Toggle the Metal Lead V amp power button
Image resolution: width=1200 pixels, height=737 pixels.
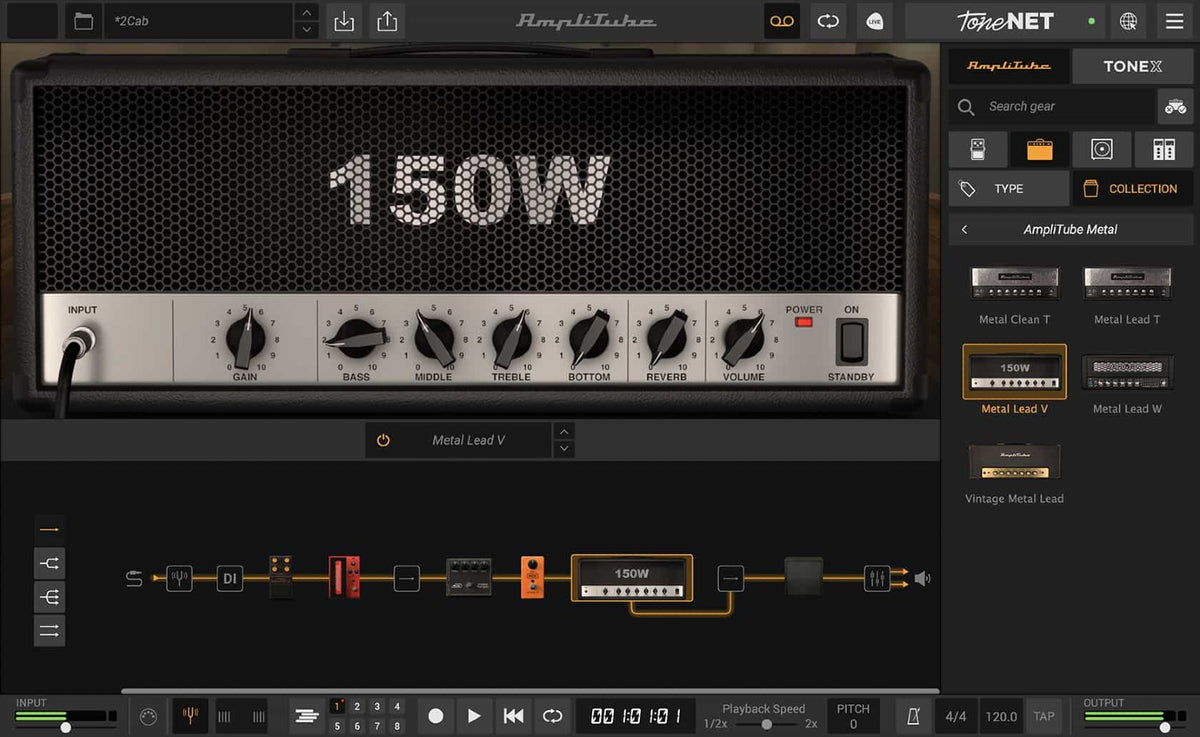[x=383, y=440]
